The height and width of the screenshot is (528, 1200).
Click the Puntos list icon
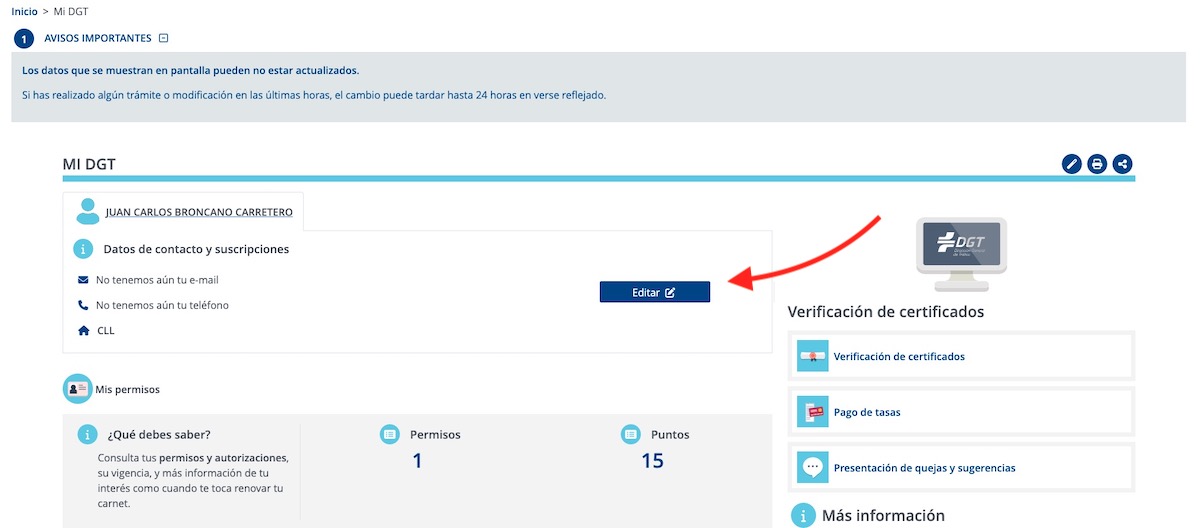[x=631, y=435]
